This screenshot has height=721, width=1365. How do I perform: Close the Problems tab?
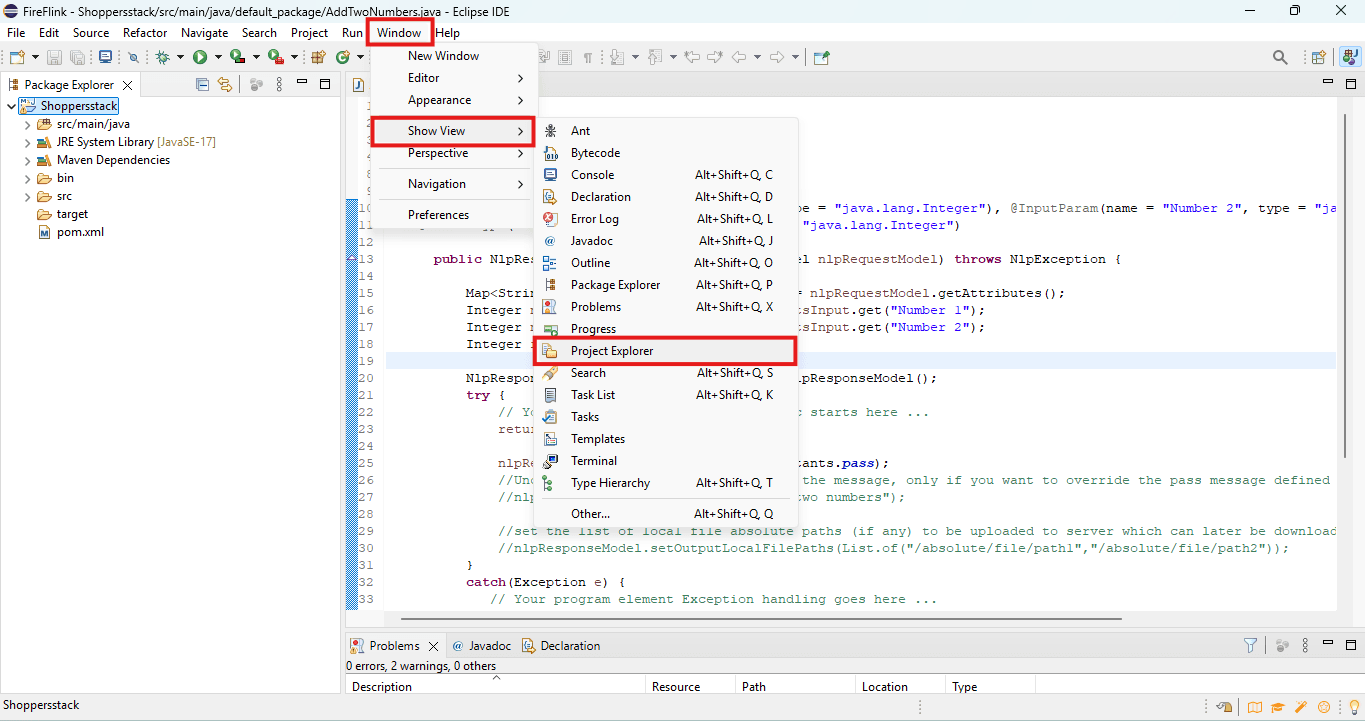[433, 646]
